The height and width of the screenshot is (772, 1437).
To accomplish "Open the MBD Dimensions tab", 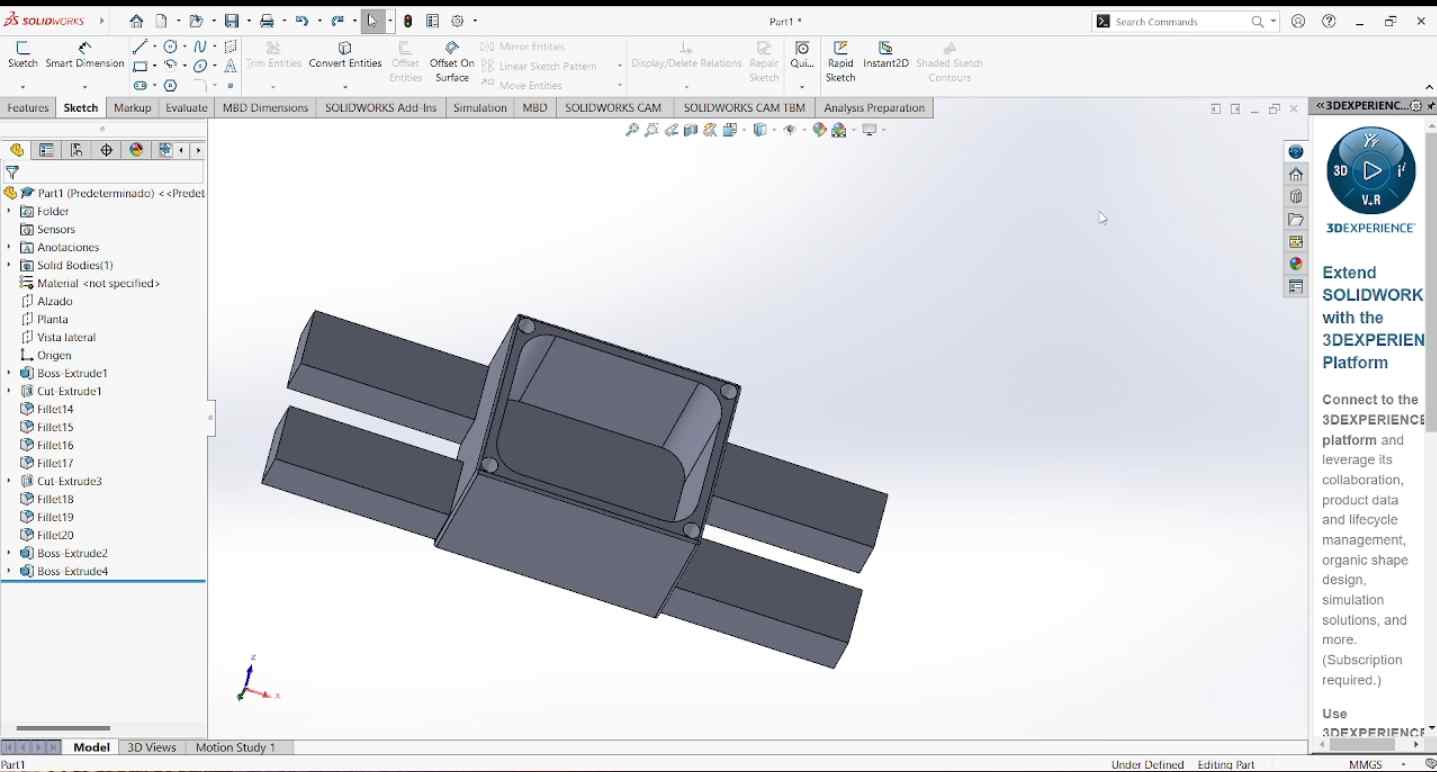I will 265,108.
